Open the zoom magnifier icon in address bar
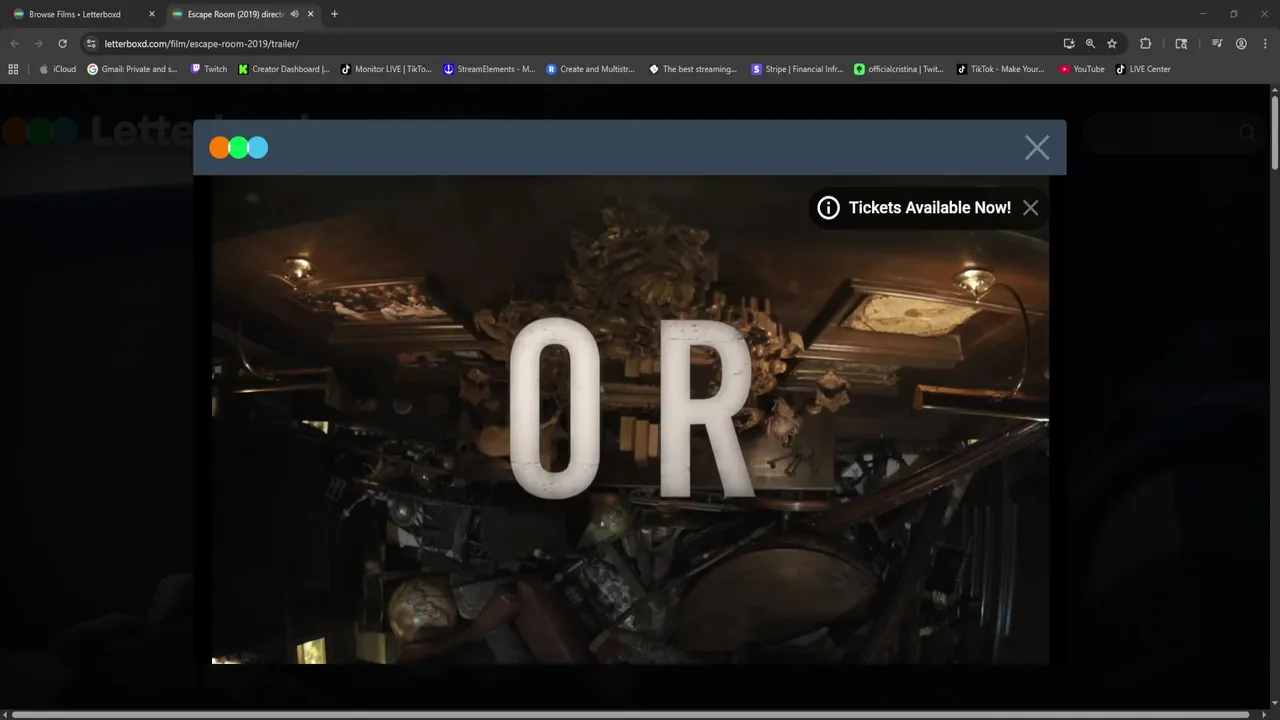 [x=1090, y=44]
